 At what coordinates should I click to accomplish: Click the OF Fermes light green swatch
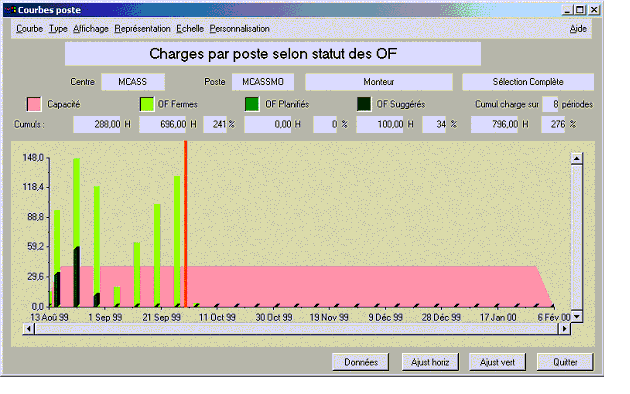coord(147,104)
